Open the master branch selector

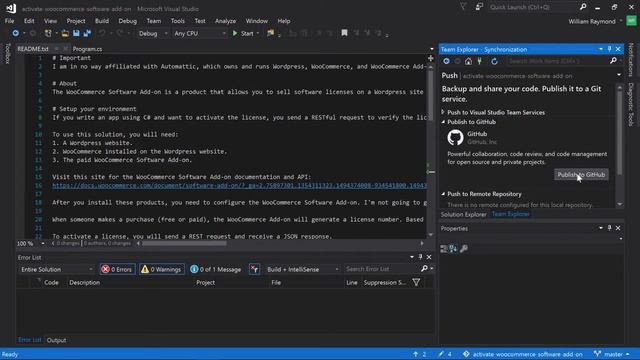click(612, 354)
